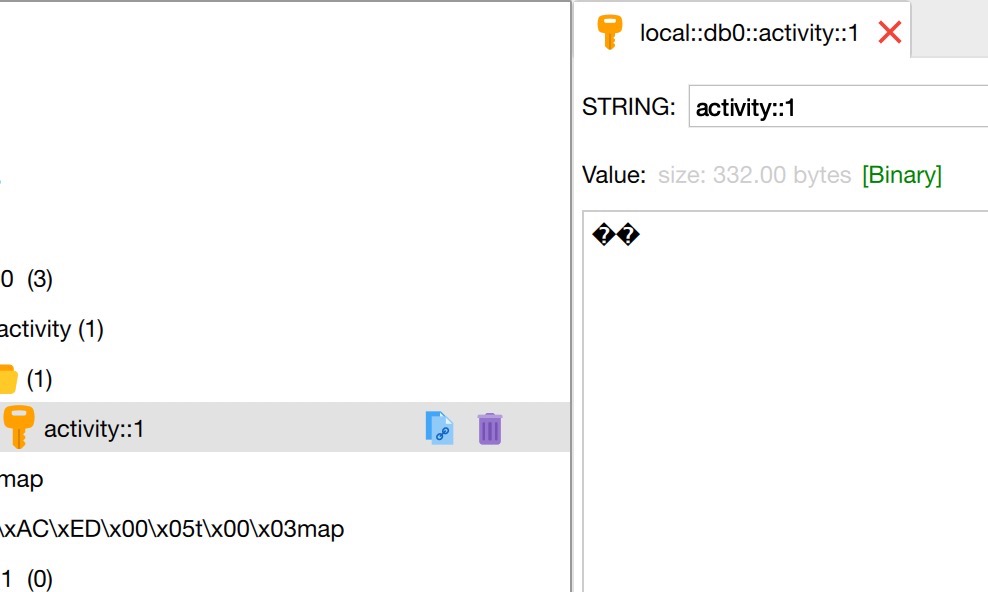988x592 pixels.
Task: Copy the activity::1 key name
Action: pyautogui.click(x=439, y=428)
